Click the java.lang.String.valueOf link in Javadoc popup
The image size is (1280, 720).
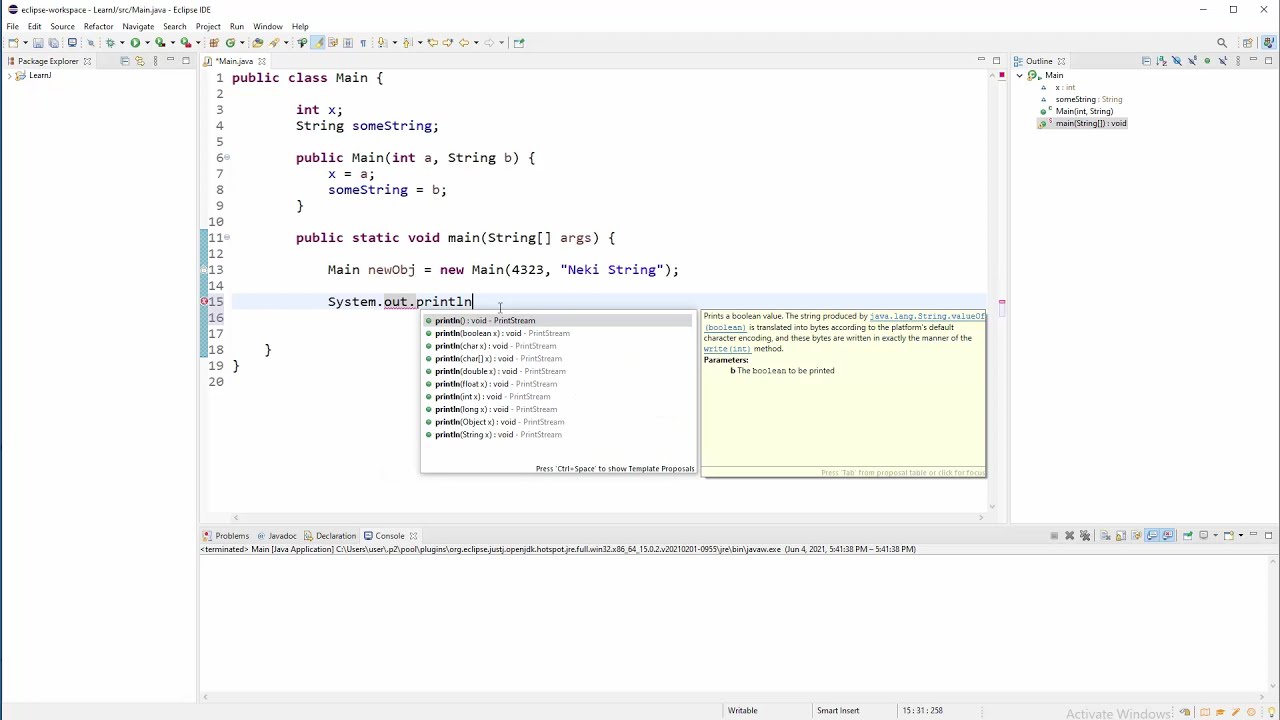[927, 316]
